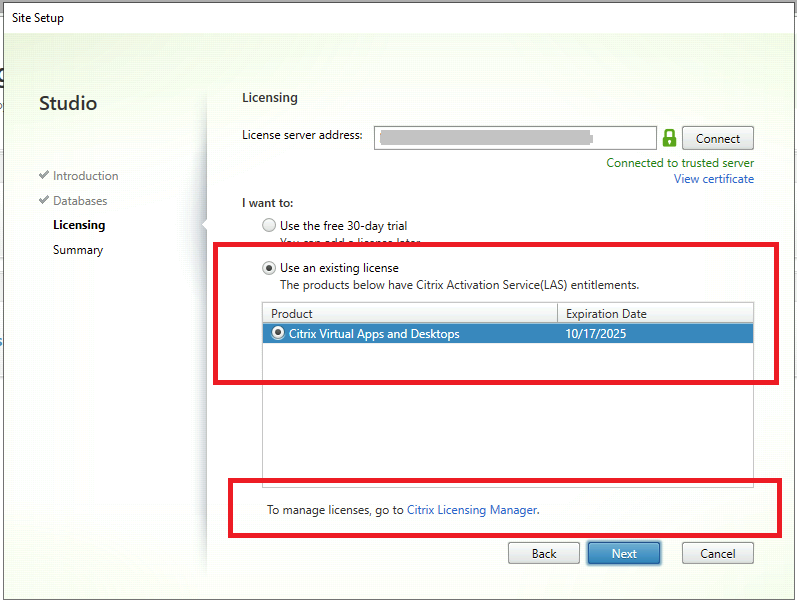Viewport: 797px width, 601px height.
Task: Choose Citrix Virtual Apps and Desktops radio
Action: click(x=278, y=333)
